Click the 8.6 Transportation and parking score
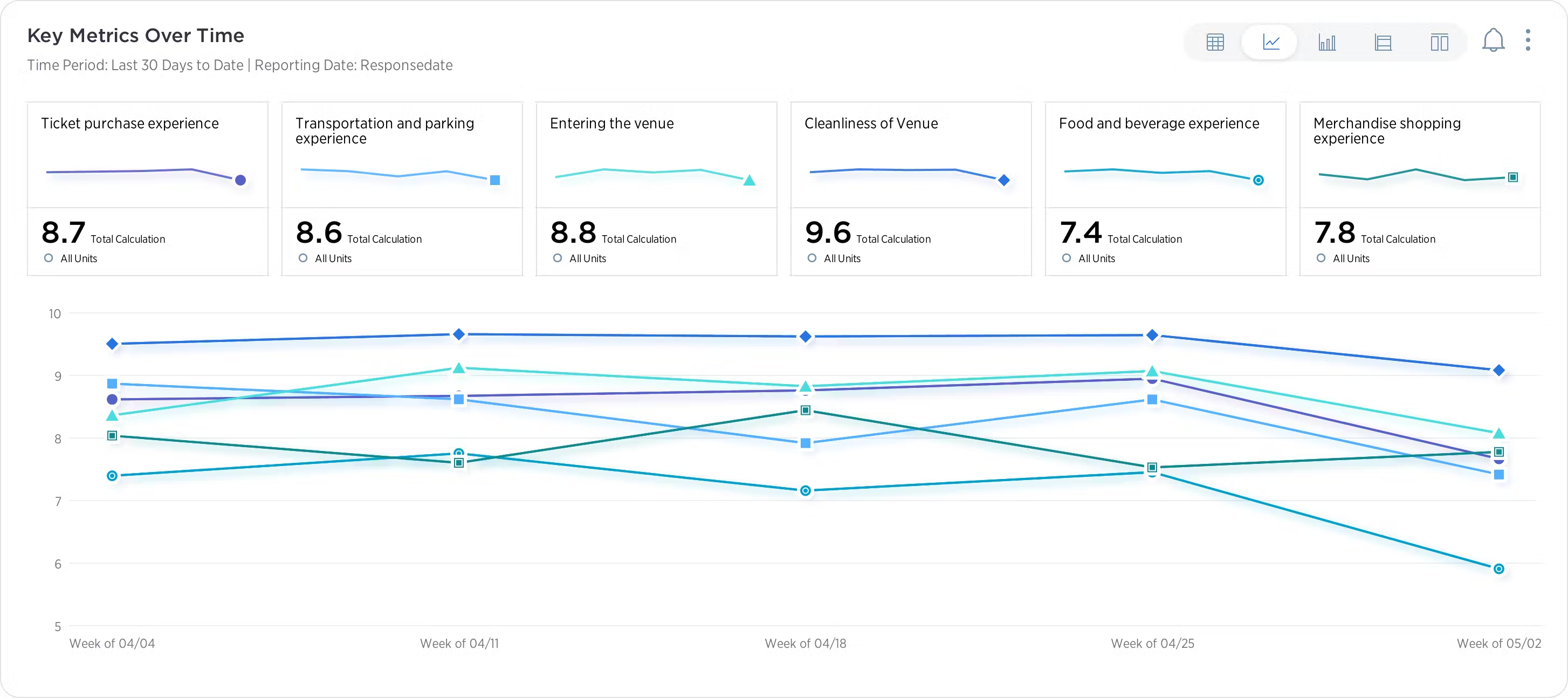The height and width of the screenshot is (698, 1568). tap(319, 232)
